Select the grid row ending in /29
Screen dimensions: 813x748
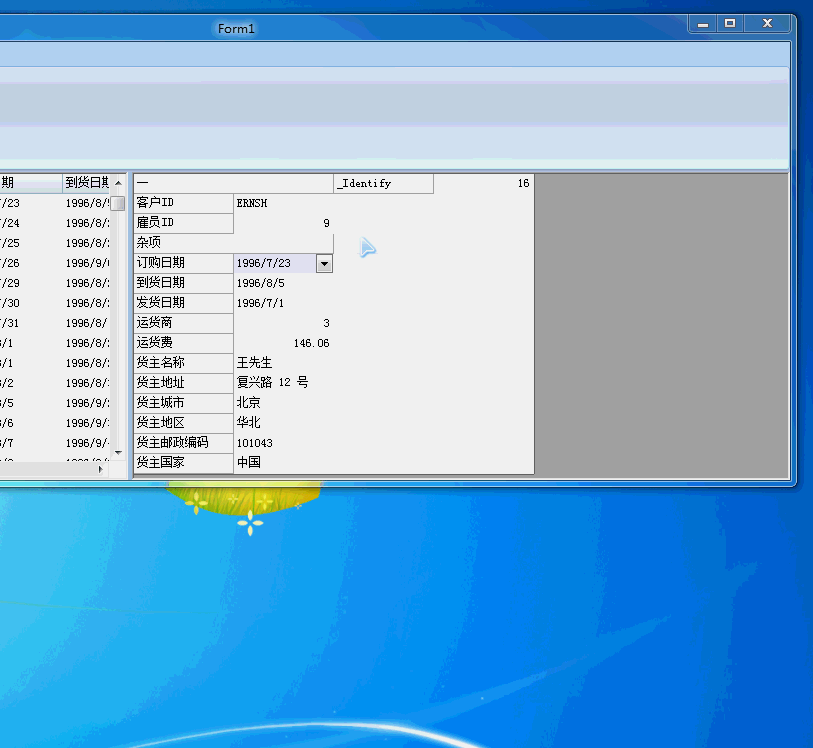pyautogui.click(x=54, y=283)
